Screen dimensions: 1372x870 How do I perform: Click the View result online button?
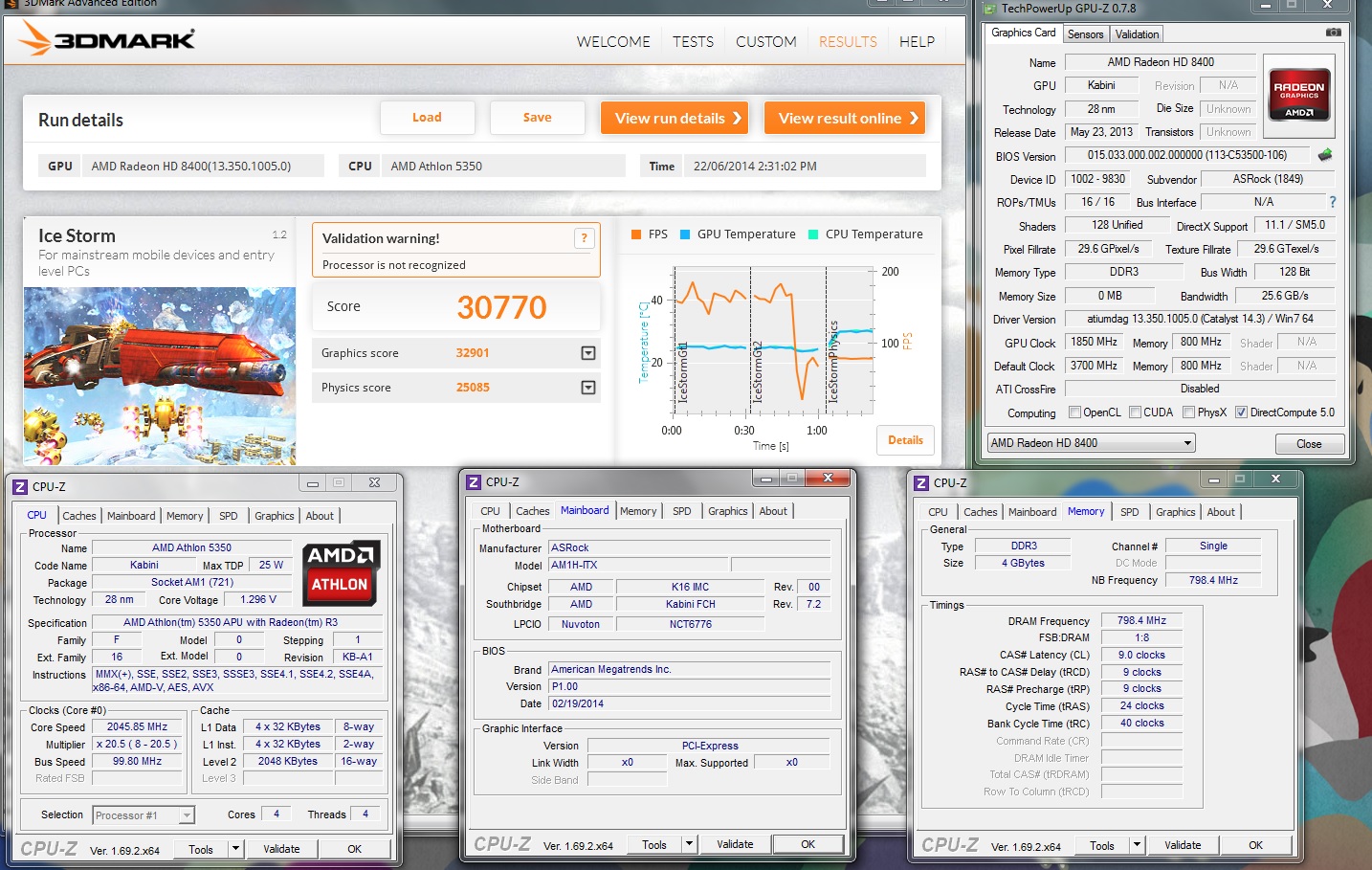click(845, 118)
